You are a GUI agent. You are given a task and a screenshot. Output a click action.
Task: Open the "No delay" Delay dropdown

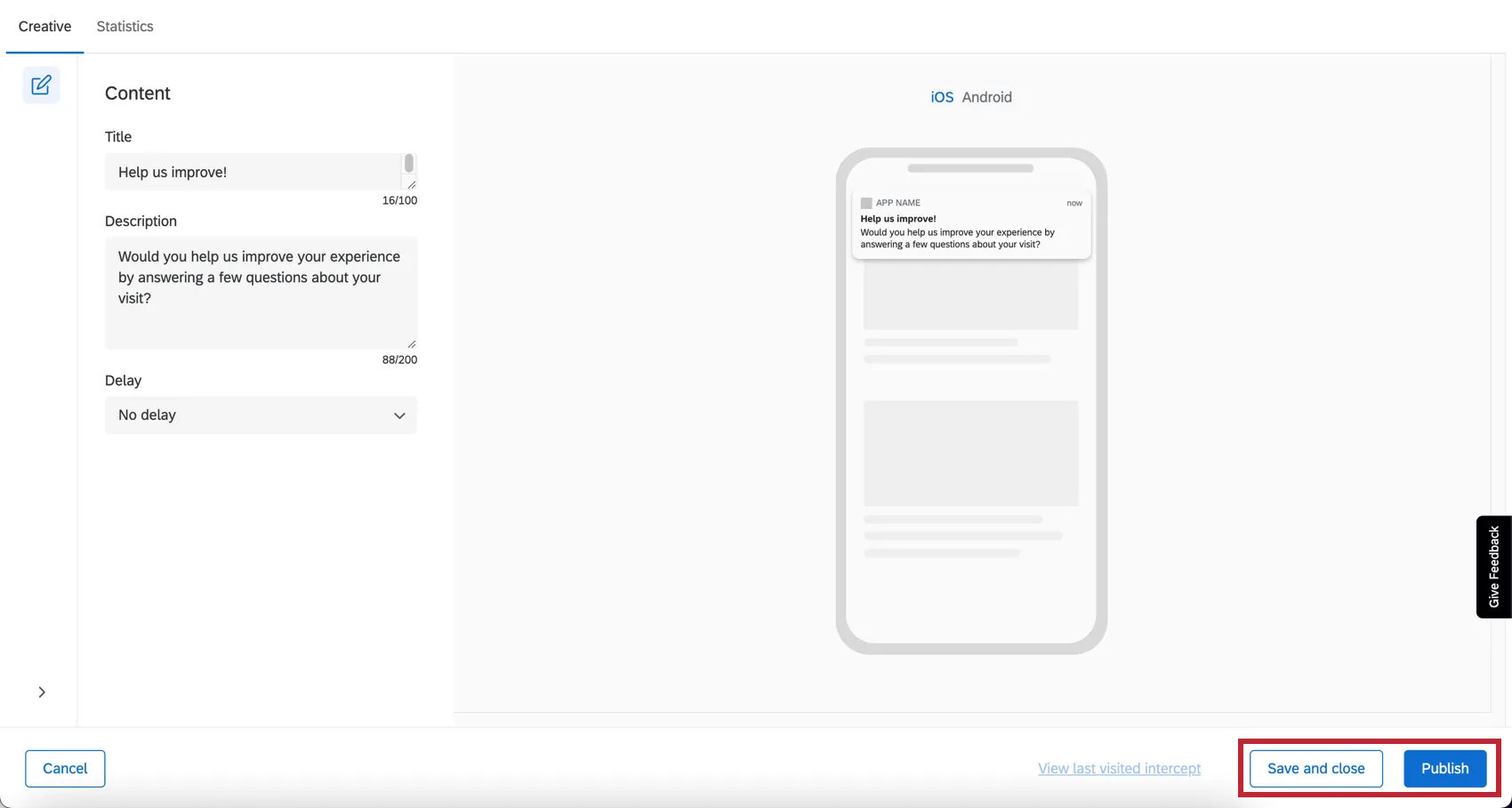[x=260, y=415]
